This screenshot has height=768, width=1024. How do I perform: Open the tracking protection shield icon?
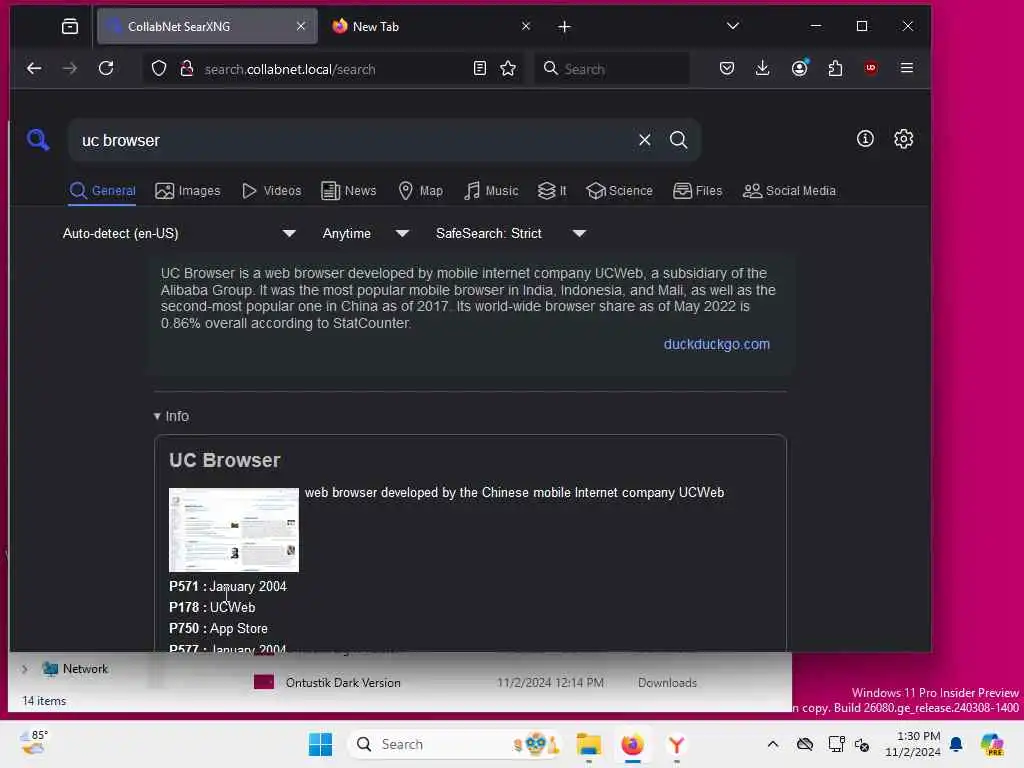point(159,69)
